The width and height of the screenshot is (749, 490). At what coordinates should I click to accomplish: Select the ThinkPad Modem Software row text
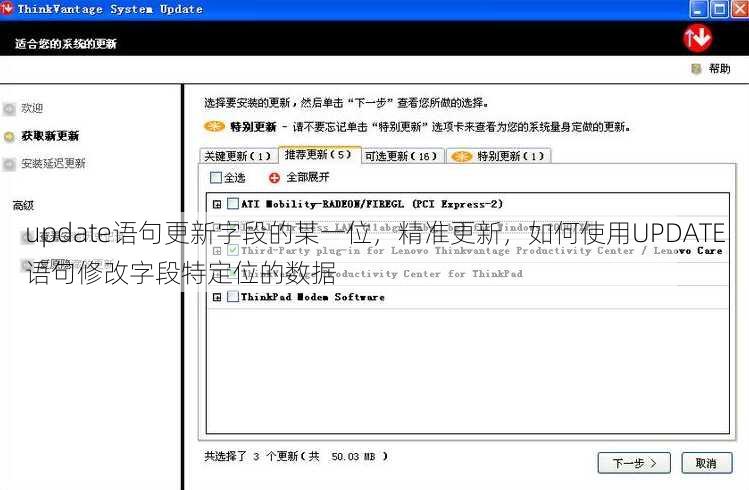pos(312,297)
